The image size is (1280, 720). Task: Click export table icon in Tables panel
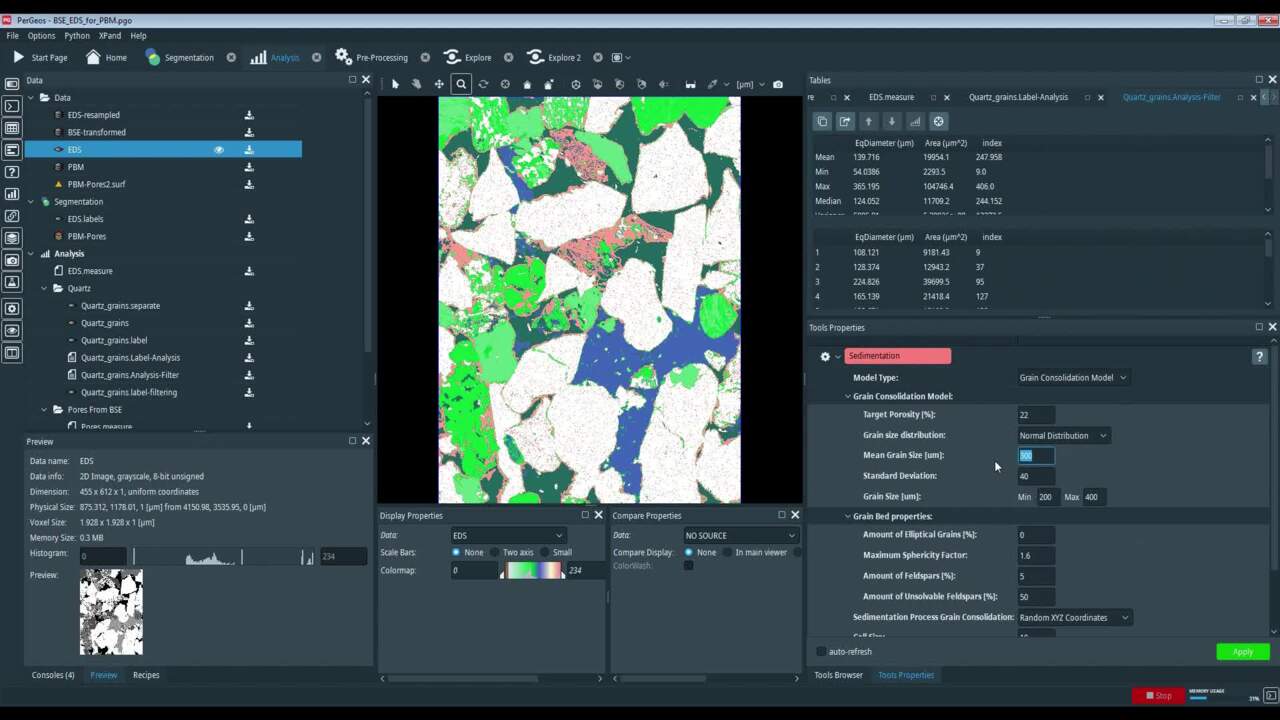[x=845, y=121]
